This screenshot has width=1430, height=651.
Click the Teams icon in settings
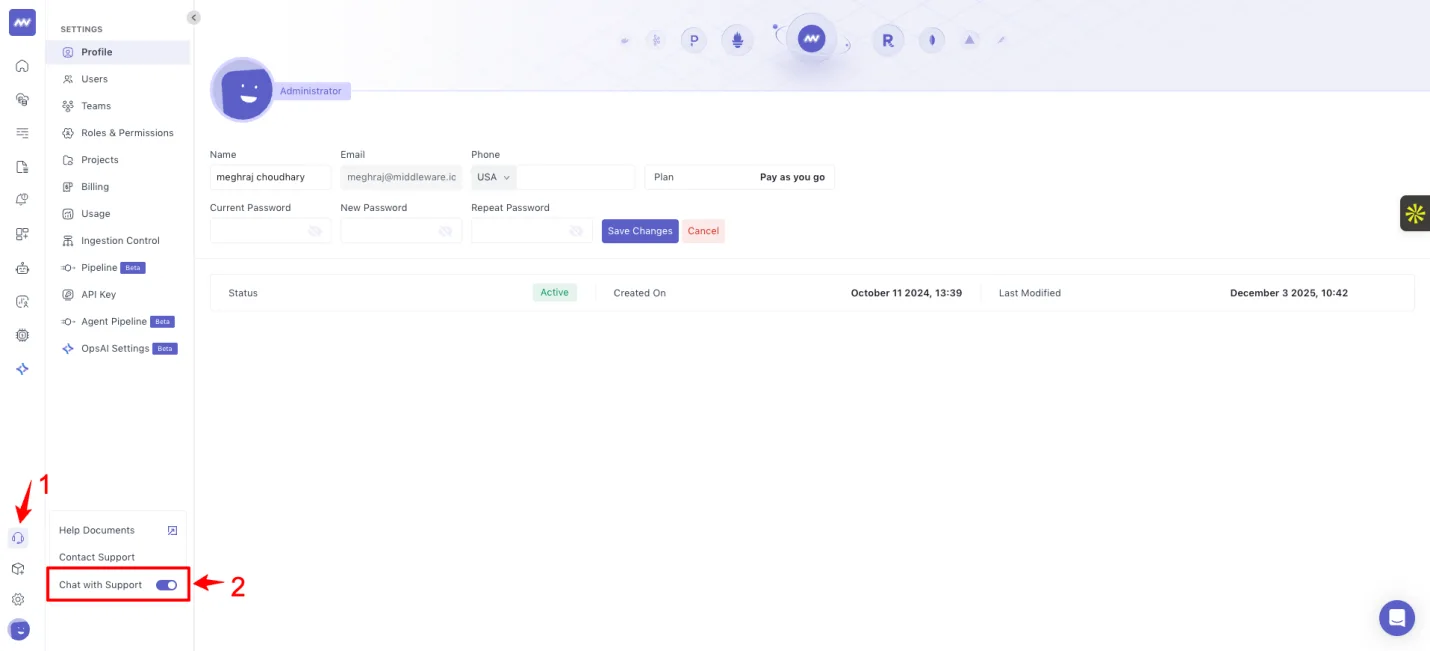(x=68, y=106)
